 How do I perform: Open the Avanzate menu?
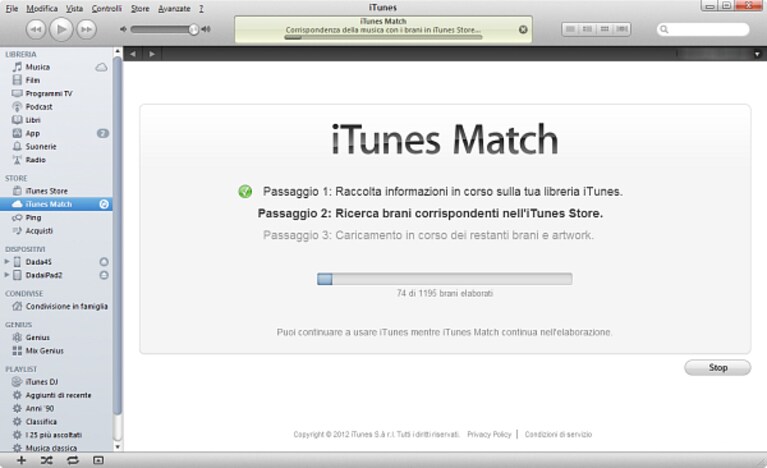pyautogui.click(x=174, y=8)
